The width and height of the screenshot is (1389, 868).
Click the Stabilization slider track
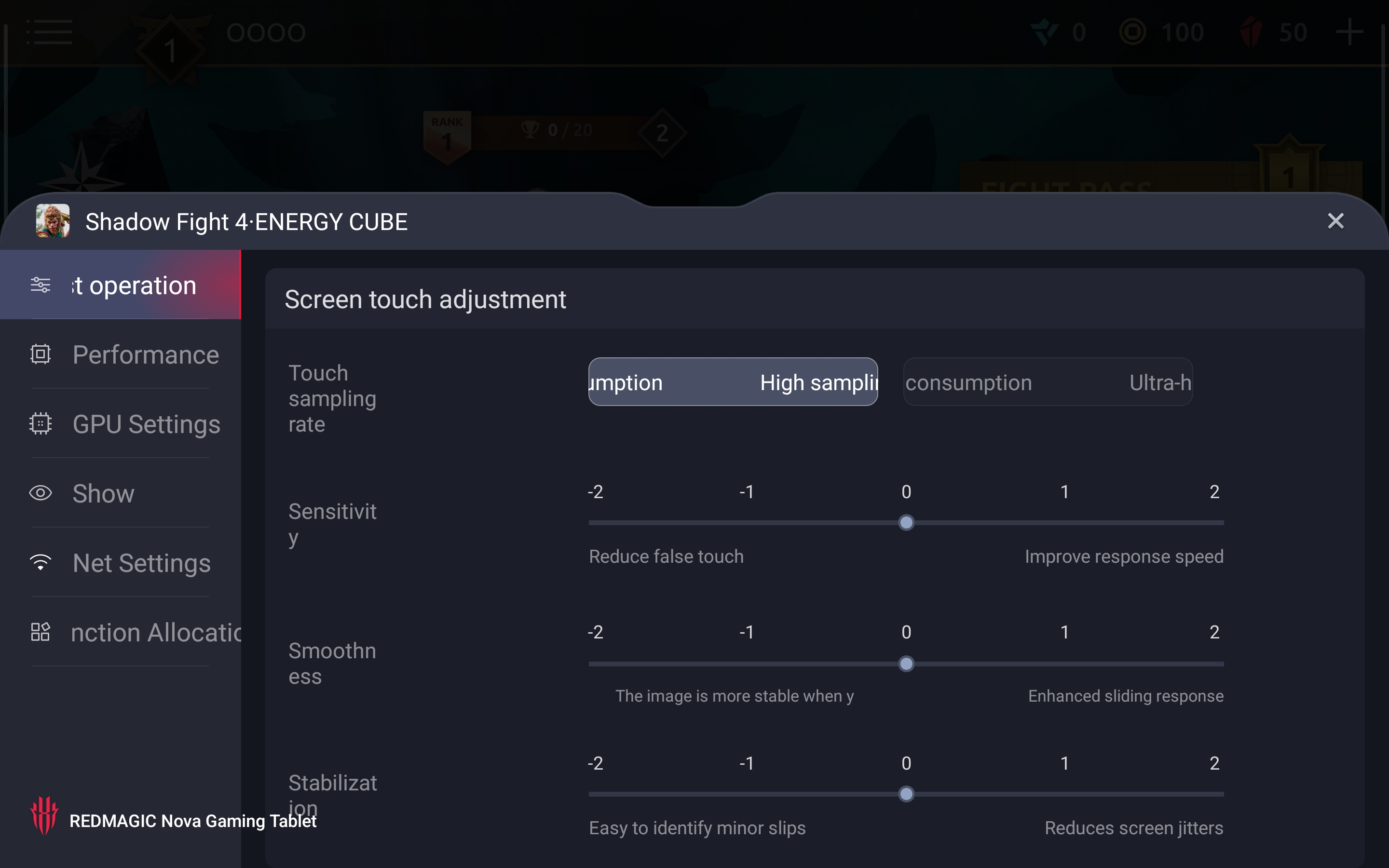tap(904, 793)
